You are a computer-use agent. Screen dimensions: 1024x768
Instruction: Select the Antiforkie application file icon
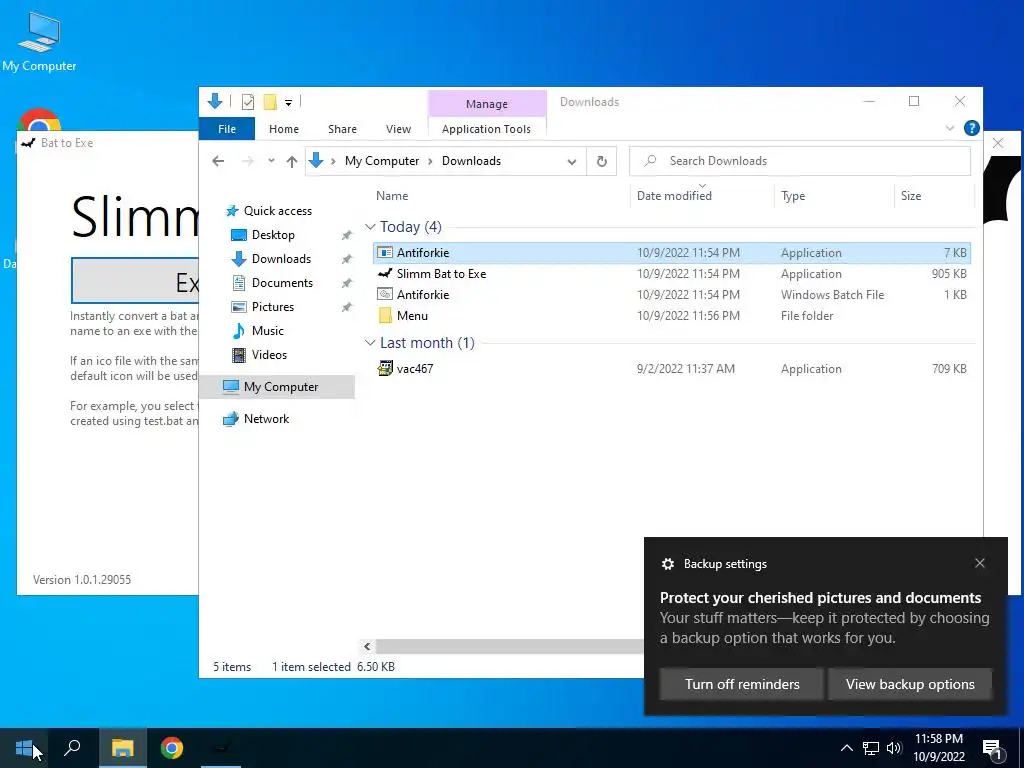pos(385,253)
